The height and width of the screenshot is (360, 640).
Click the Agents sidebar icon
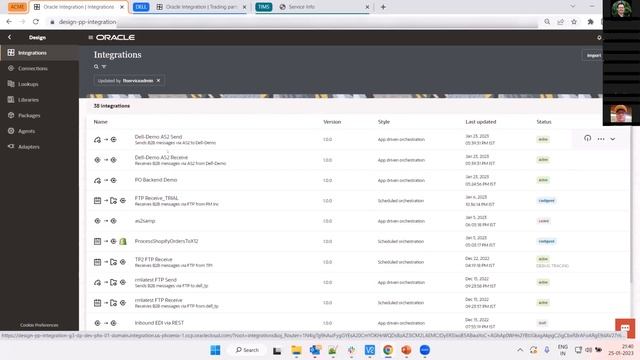point(11,131)
